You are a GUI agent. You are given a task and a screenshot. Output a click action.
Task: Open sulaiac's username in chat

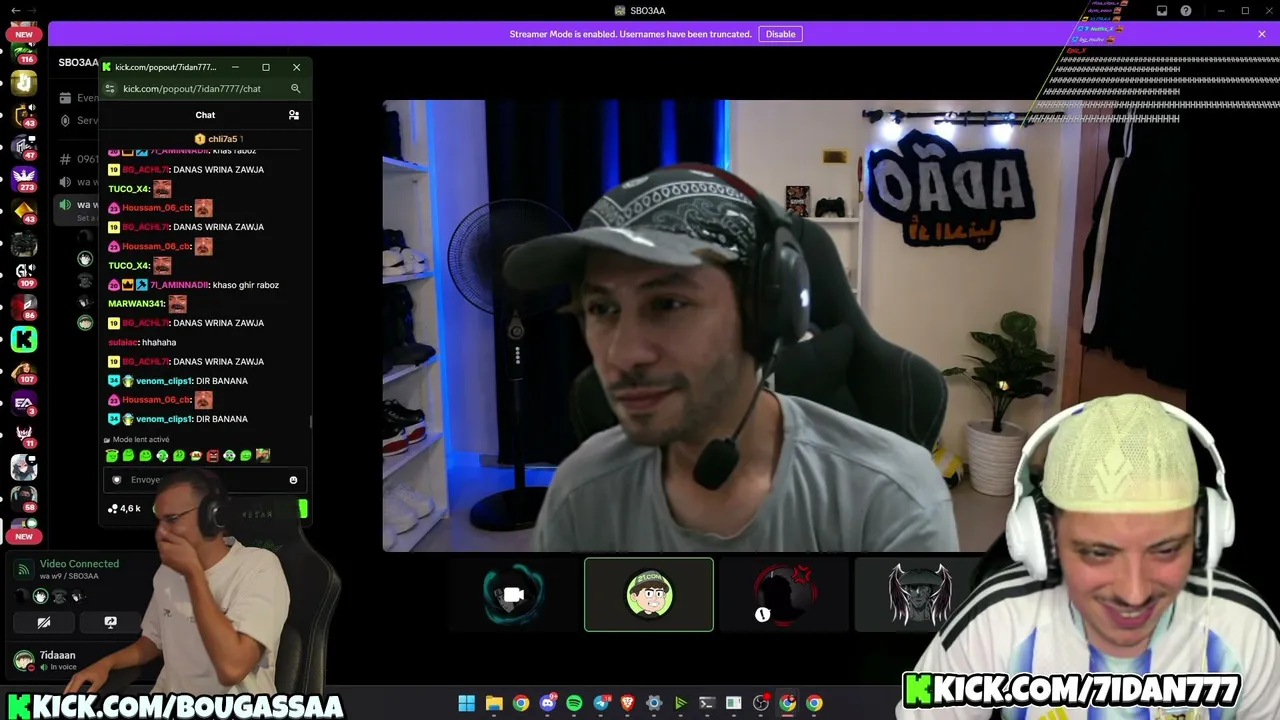pyautogui.click(x=123, y=342)
